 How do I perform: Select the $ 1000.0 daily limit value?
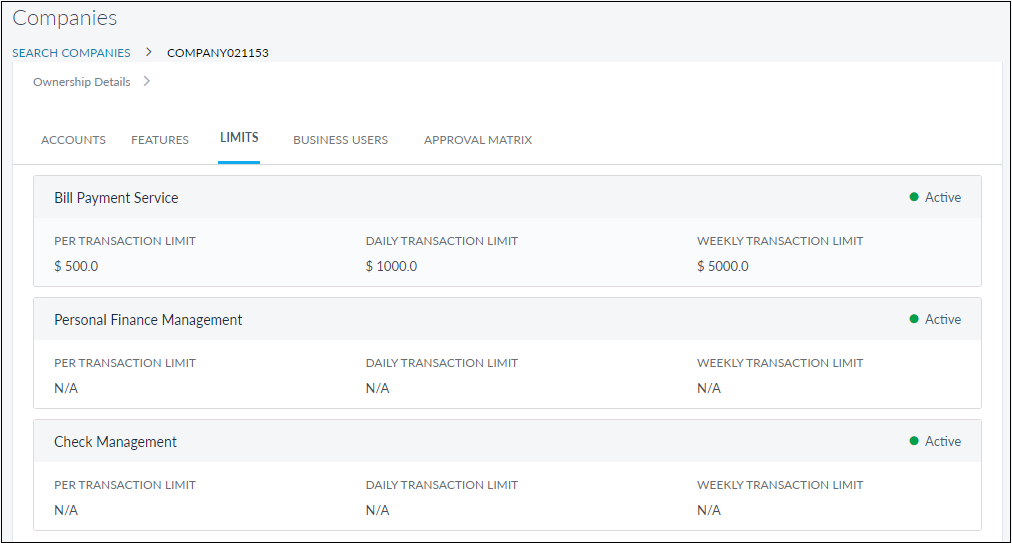tap(391, 266)
